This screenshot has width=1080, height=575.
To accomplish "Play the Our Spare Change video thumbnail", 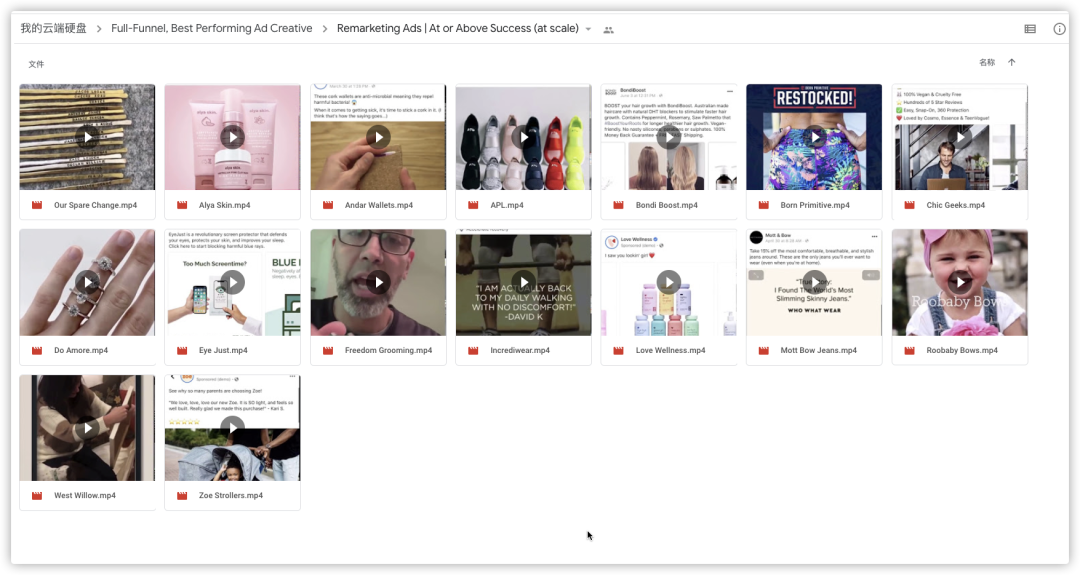I will tap(87, 137).
